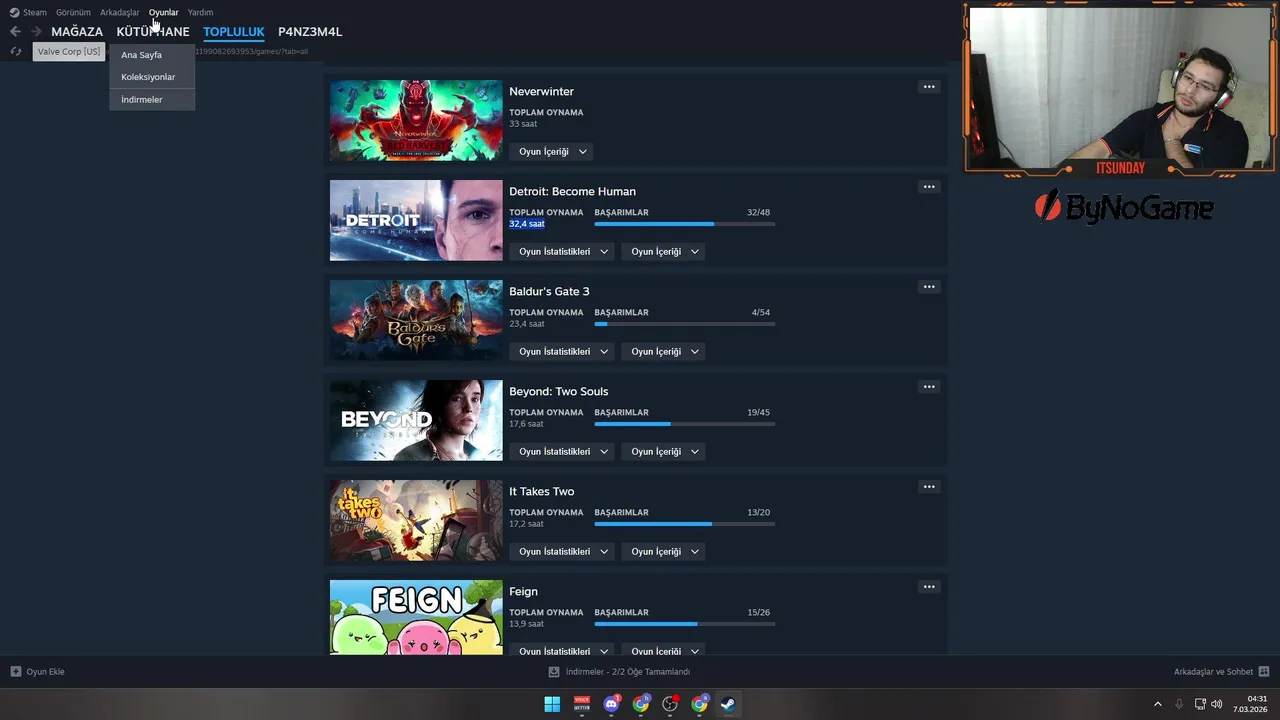Open the second Chrome taskbar icon
The image size is (1280, 720).
(x=699, y=704)
